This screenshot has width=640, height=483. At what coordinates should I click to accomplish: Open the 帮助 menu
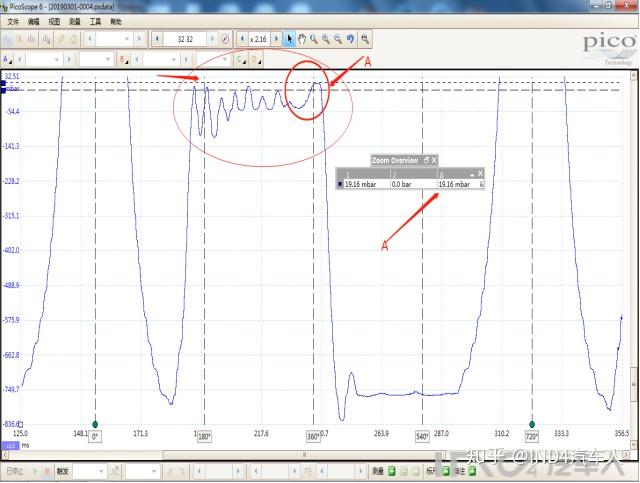click(x=116, y=22)
